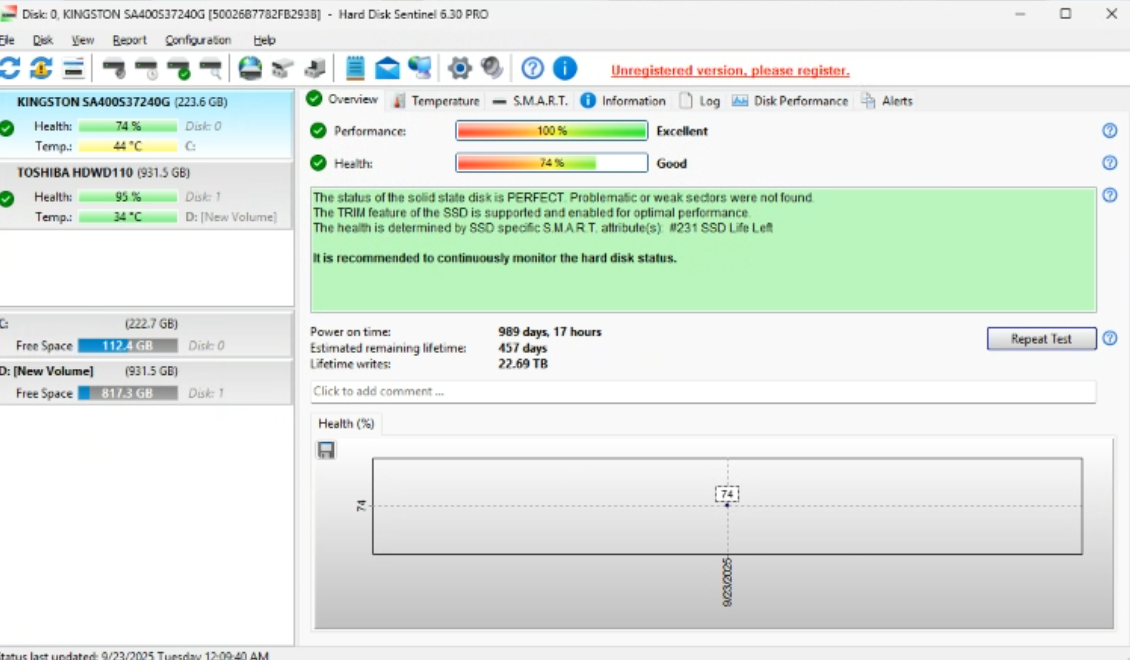Click the refresh icon with warning sign
The height and width of the screenshot is (660, 1130).
pos(41,68)
